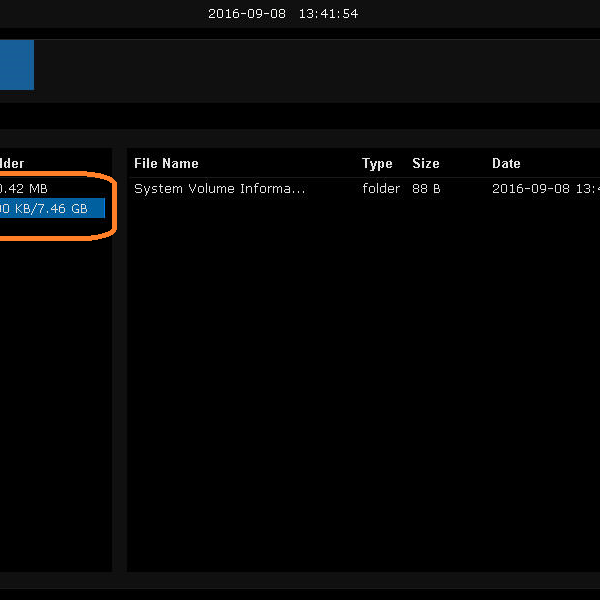Viewport: 600px width, 600px height.
Task: Select the System Volume Information folder row
Action: point(219,188)
